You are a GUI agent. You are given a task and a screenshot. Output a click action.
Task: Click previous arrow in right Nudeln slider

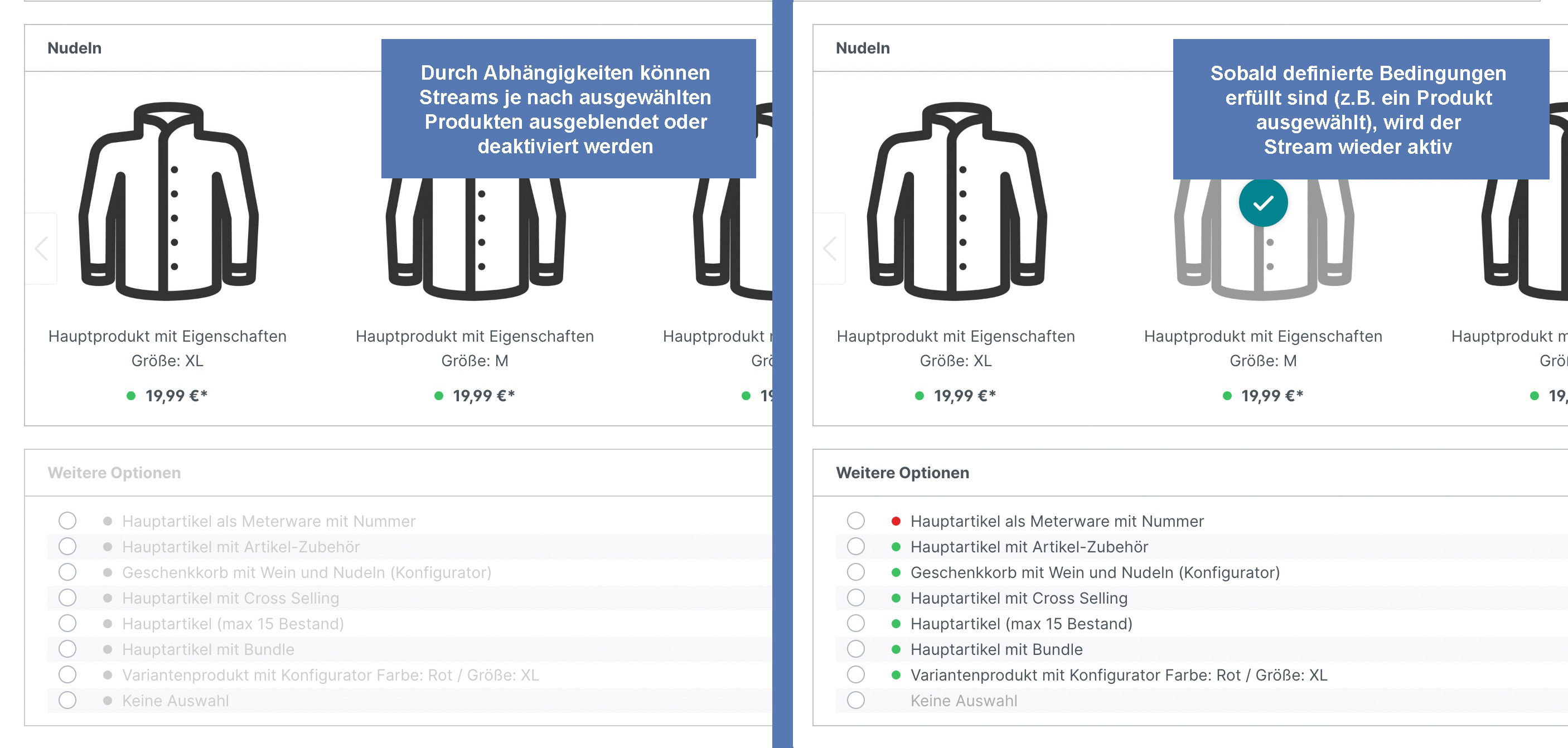pos(830,249)
